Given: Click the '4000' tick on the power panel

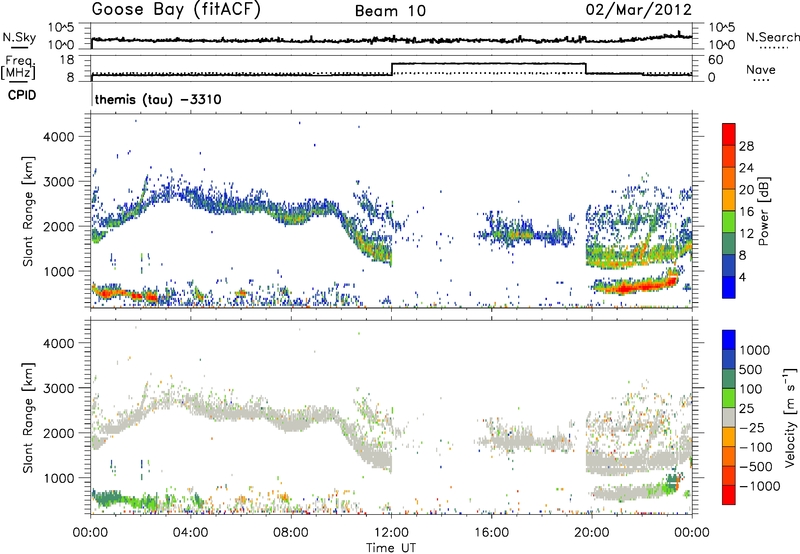Looking at the screenshot, I should pos(58,137).
